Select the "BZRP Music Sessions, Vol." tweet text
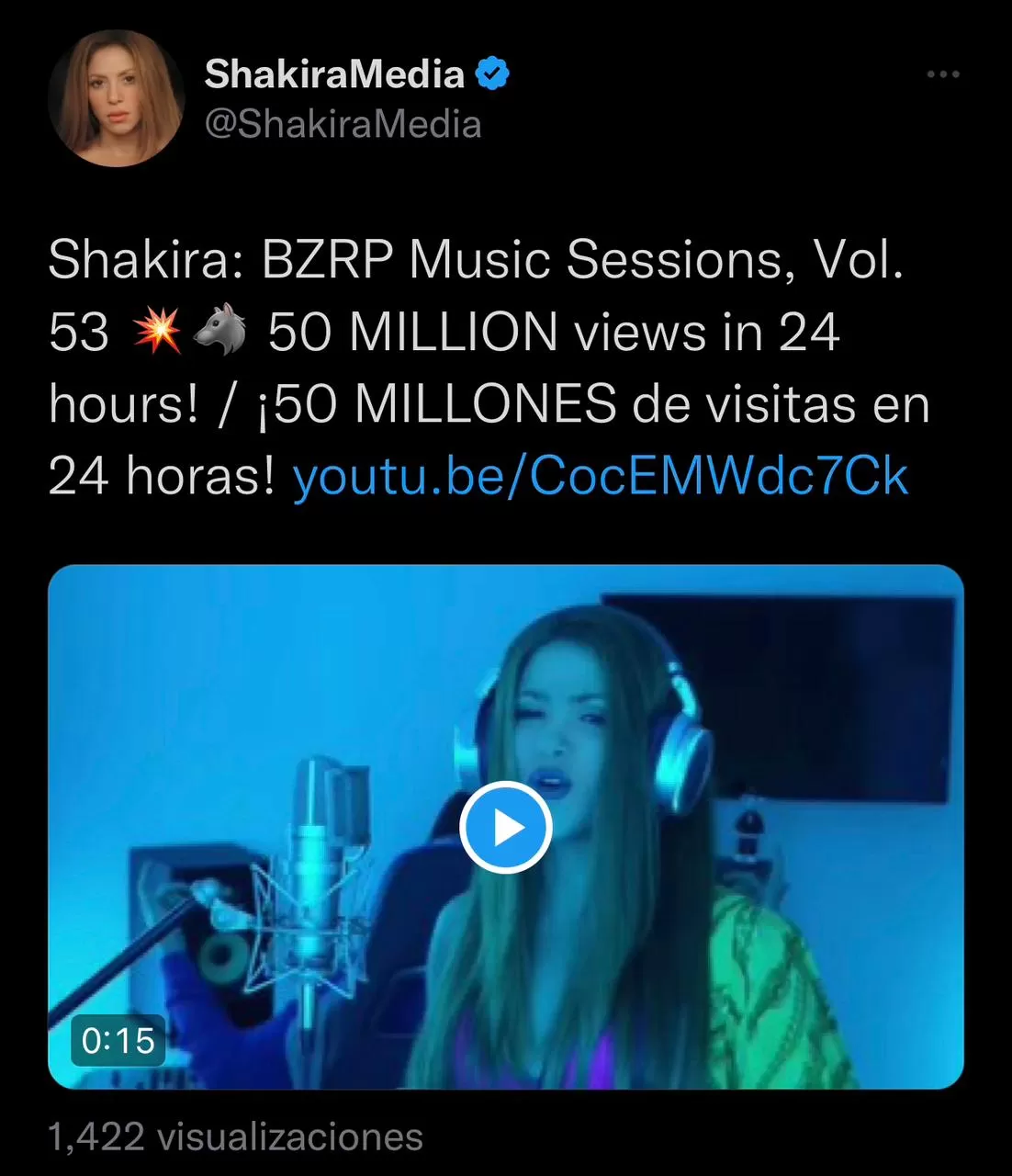This screenshot has width=1012, height=1176. coord(583,260)
